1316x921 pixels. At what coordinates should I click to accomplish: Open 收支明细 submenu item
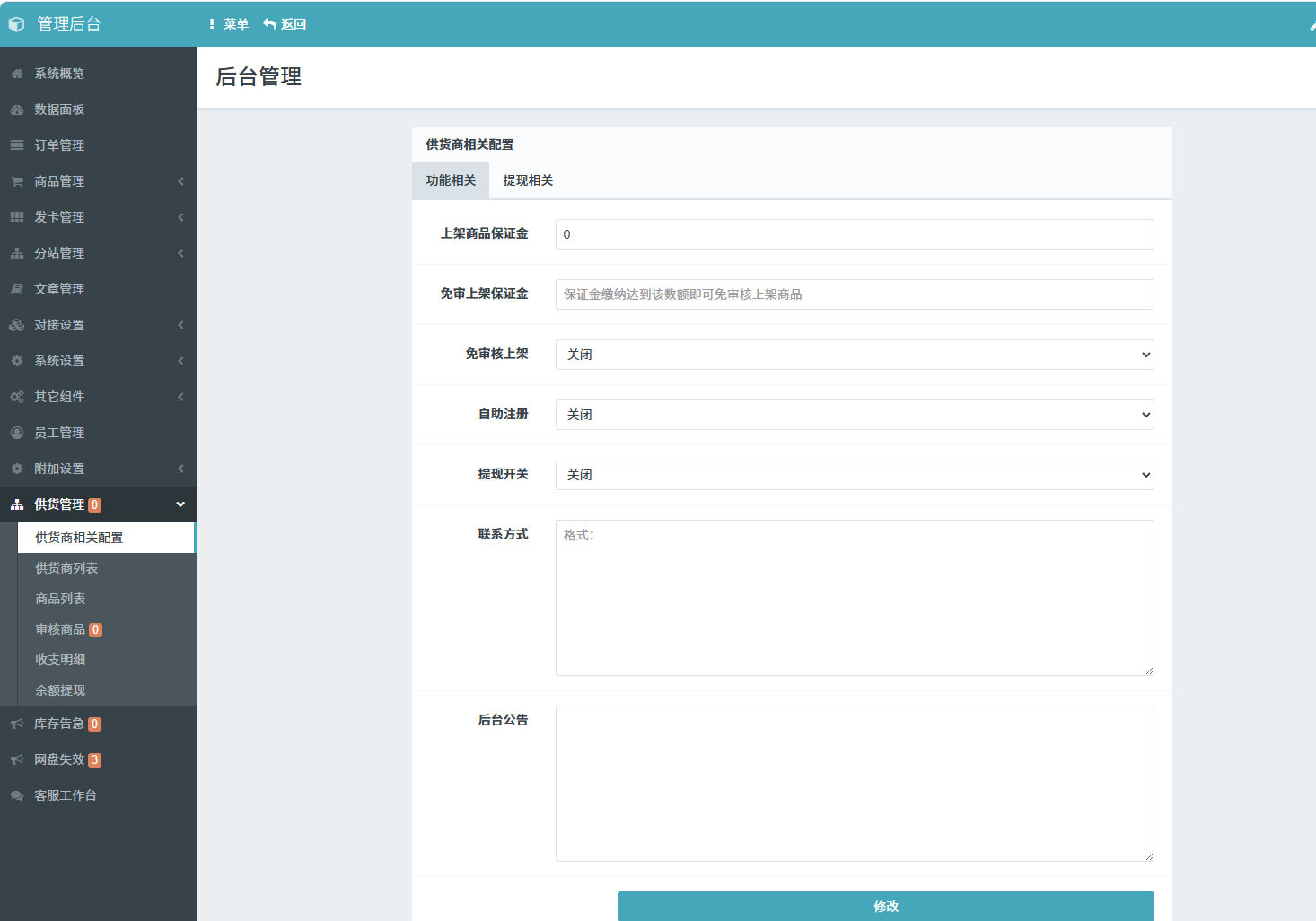click(106, 660)
